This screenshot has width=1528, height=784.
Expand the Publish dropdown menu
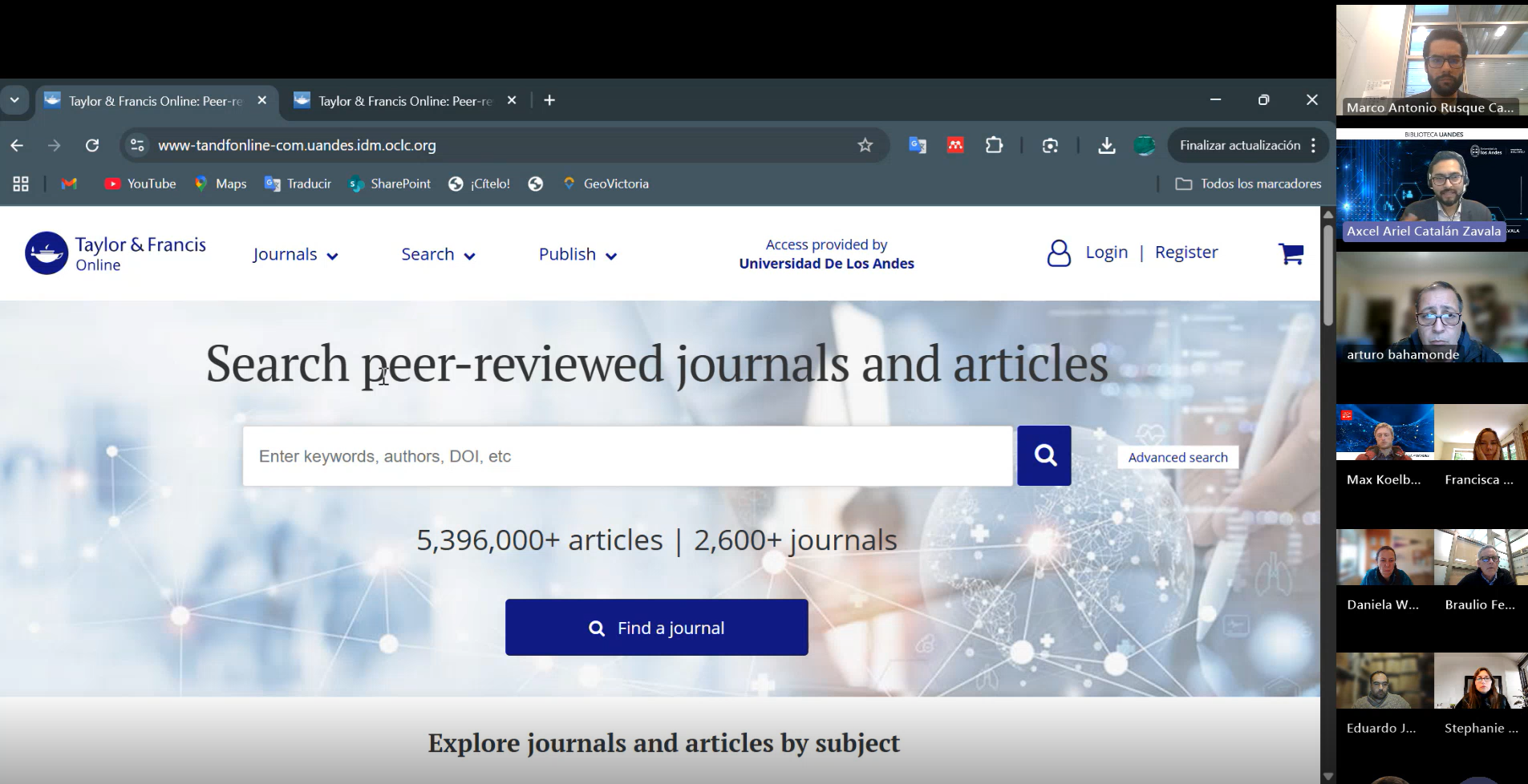(578, 255)
